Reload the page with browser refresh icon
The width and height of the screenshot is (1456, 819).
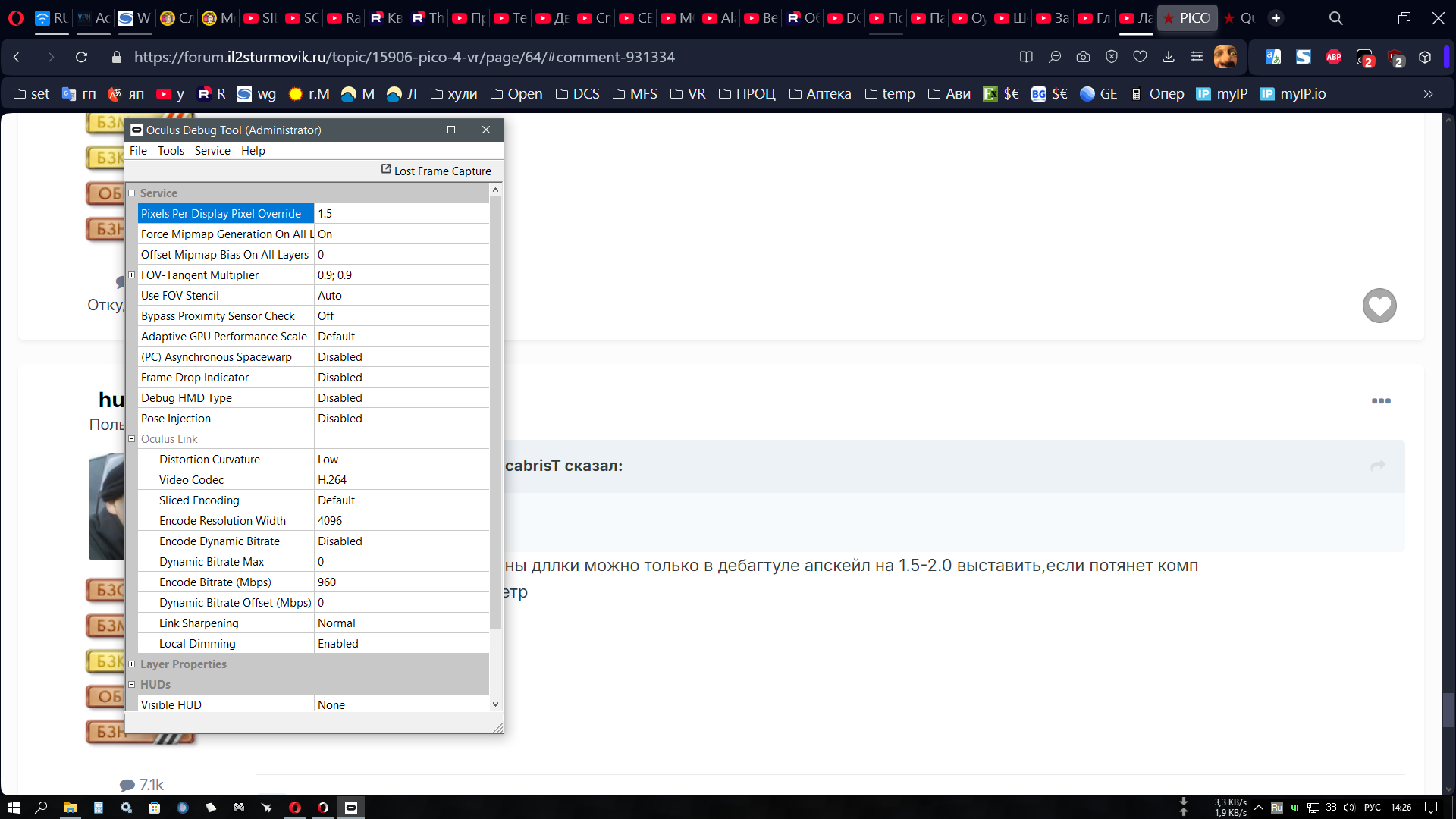point(81,57)
